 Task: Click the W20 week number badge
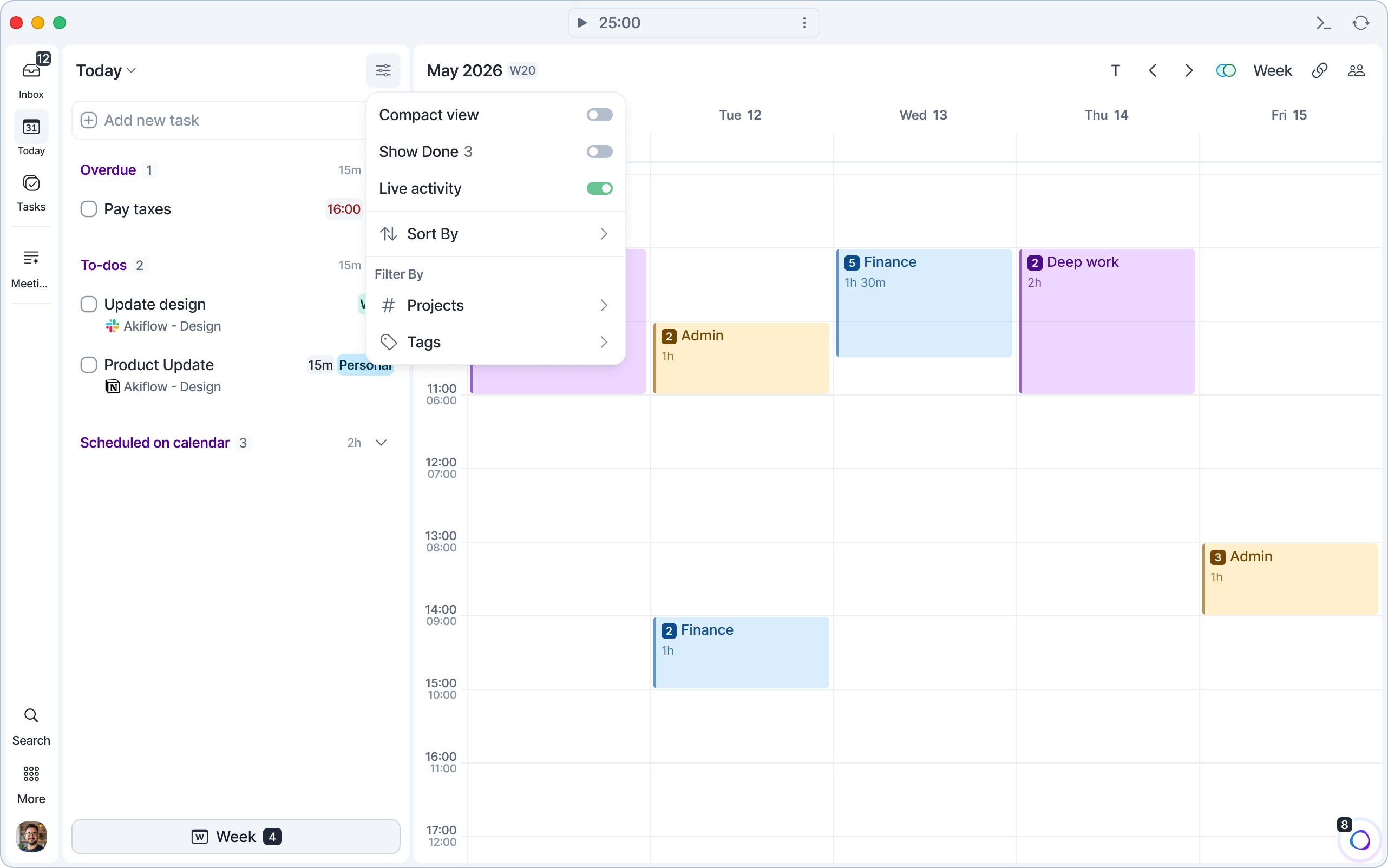pyautogui.click(x=522, y=70)
